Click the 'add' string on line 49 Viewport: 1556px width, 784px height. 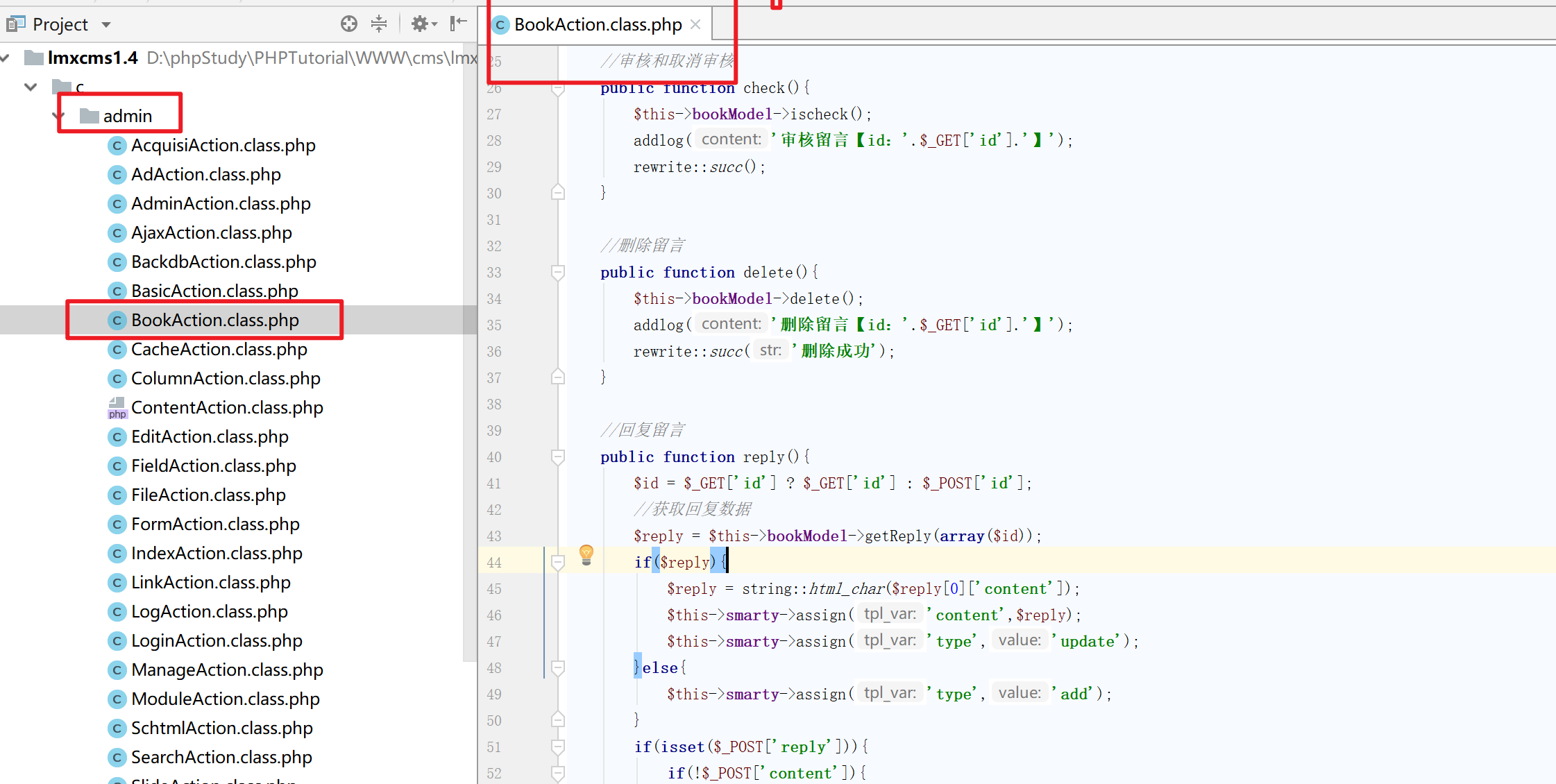pyautogui.click(x=1074, y=694)
